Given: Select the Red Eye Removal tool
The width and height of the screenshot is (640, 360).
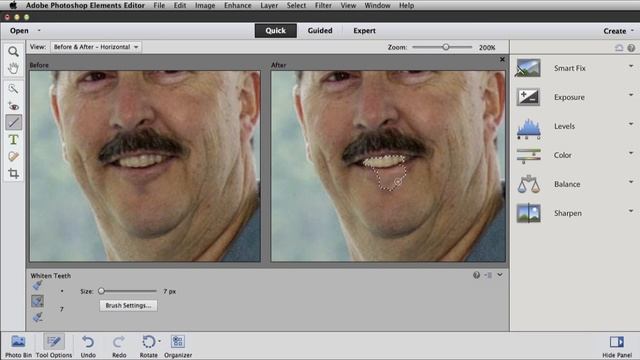Looking at the screenshot, I should click(x=13, y=106).
